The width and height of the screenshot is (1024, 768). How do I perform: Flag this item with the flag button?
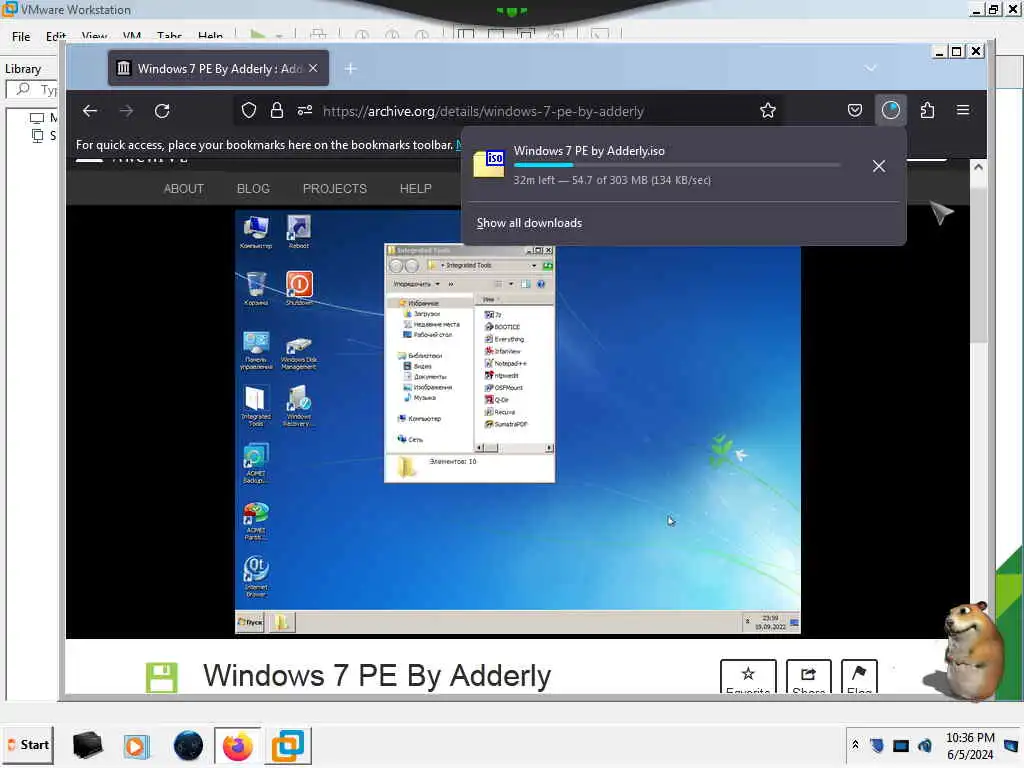859,677
